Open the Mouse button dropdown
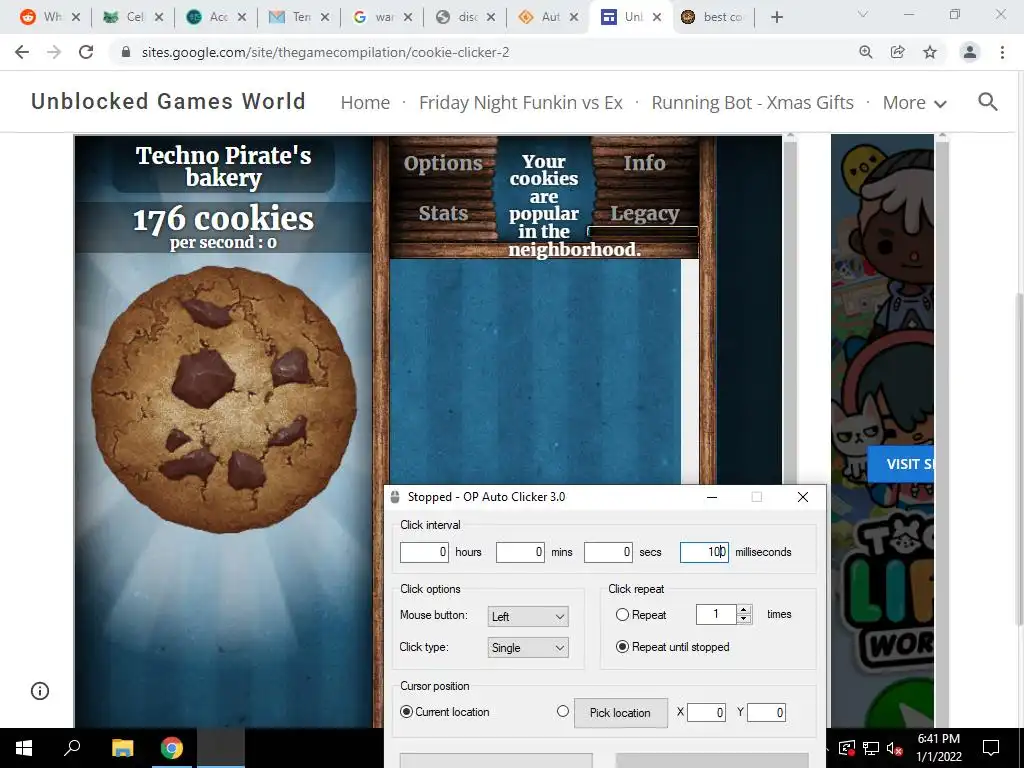The width and height of the screenshot is (1024, 768). (528, 616)
